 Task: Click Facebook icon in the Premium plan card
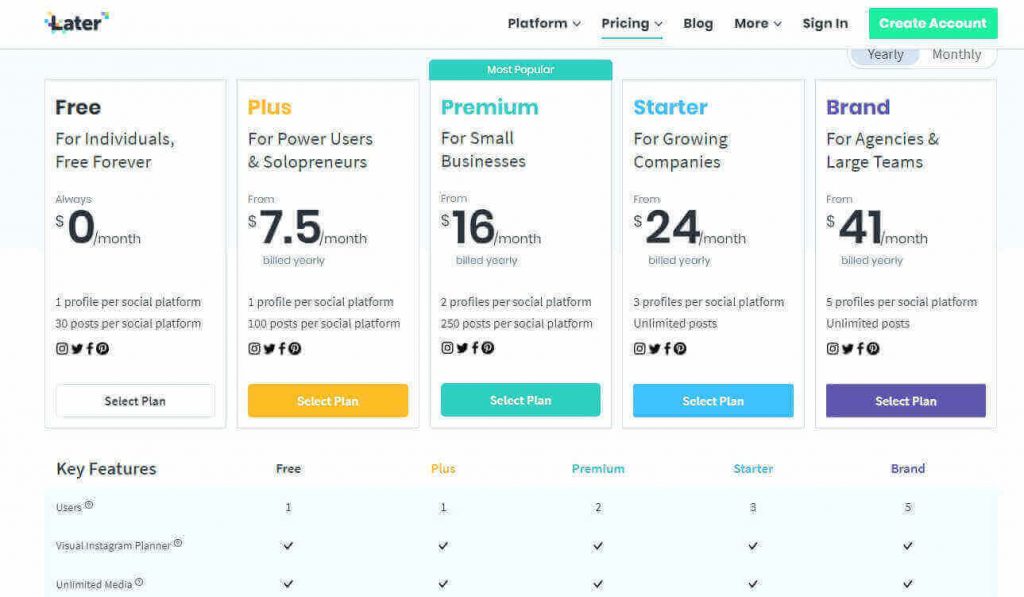click(475, 348)
